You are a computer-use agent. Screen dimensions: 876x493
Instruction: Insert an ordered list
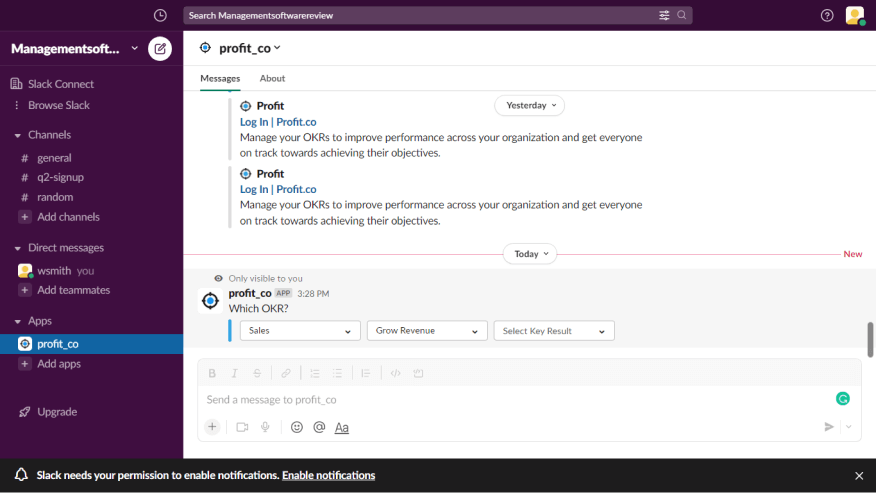click(x=315, y=373)
